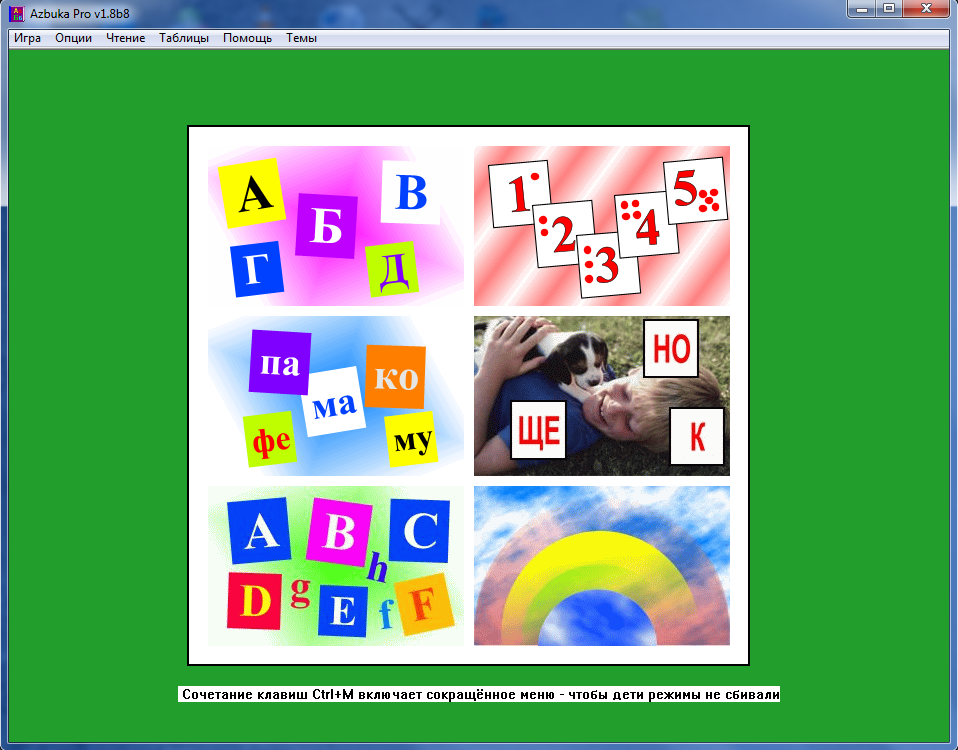
Task: Select the boy with puppy picture
Action: pyautogui.click(x=602, y=396)
